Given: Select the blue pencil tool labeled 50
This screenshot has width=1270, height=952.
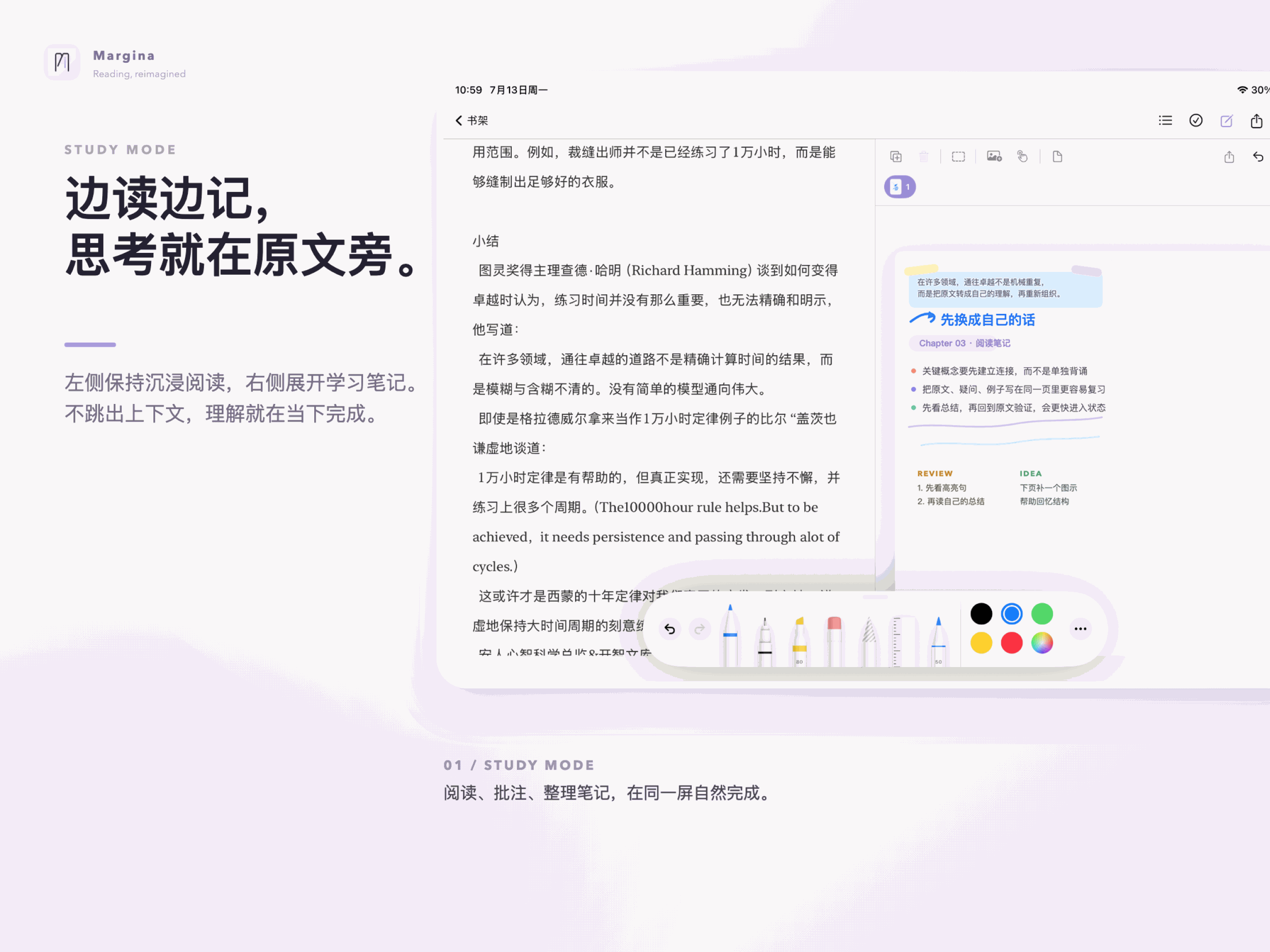Looking at the screenshot, I should pos(938,641).
